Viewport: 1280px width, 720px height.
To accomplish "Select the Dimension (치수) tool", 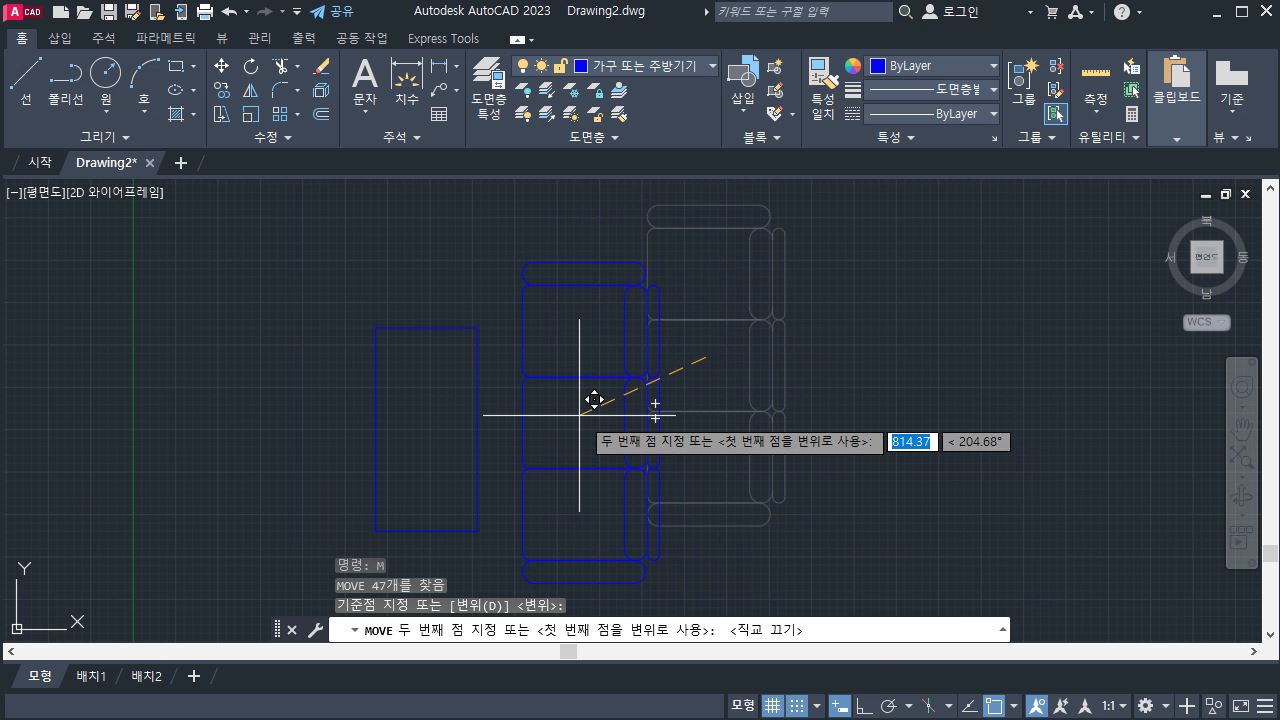I will pyautogui.click(x=406, y=82).
